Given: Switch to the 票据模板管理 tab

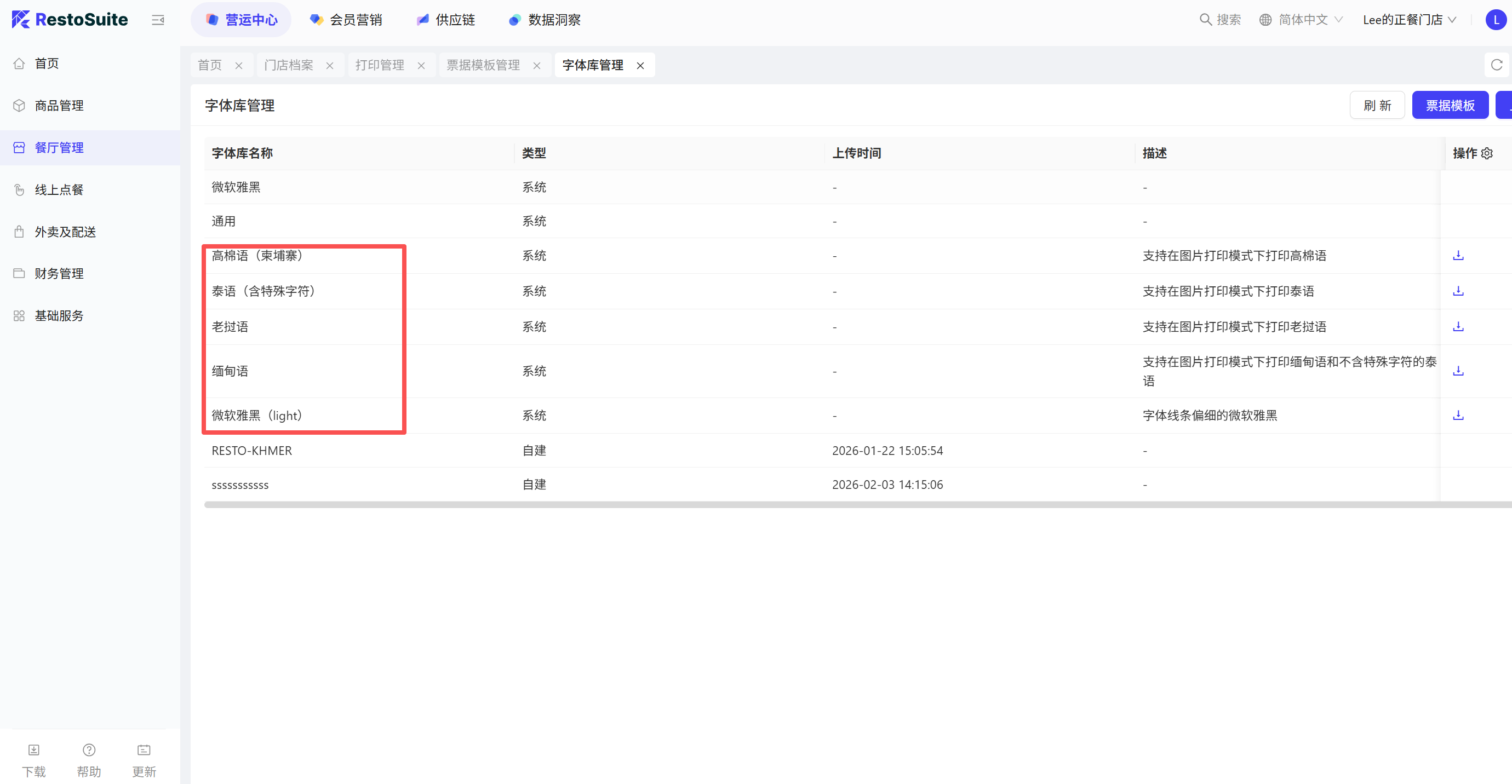Looking at the screenshot, I should 483,65.
